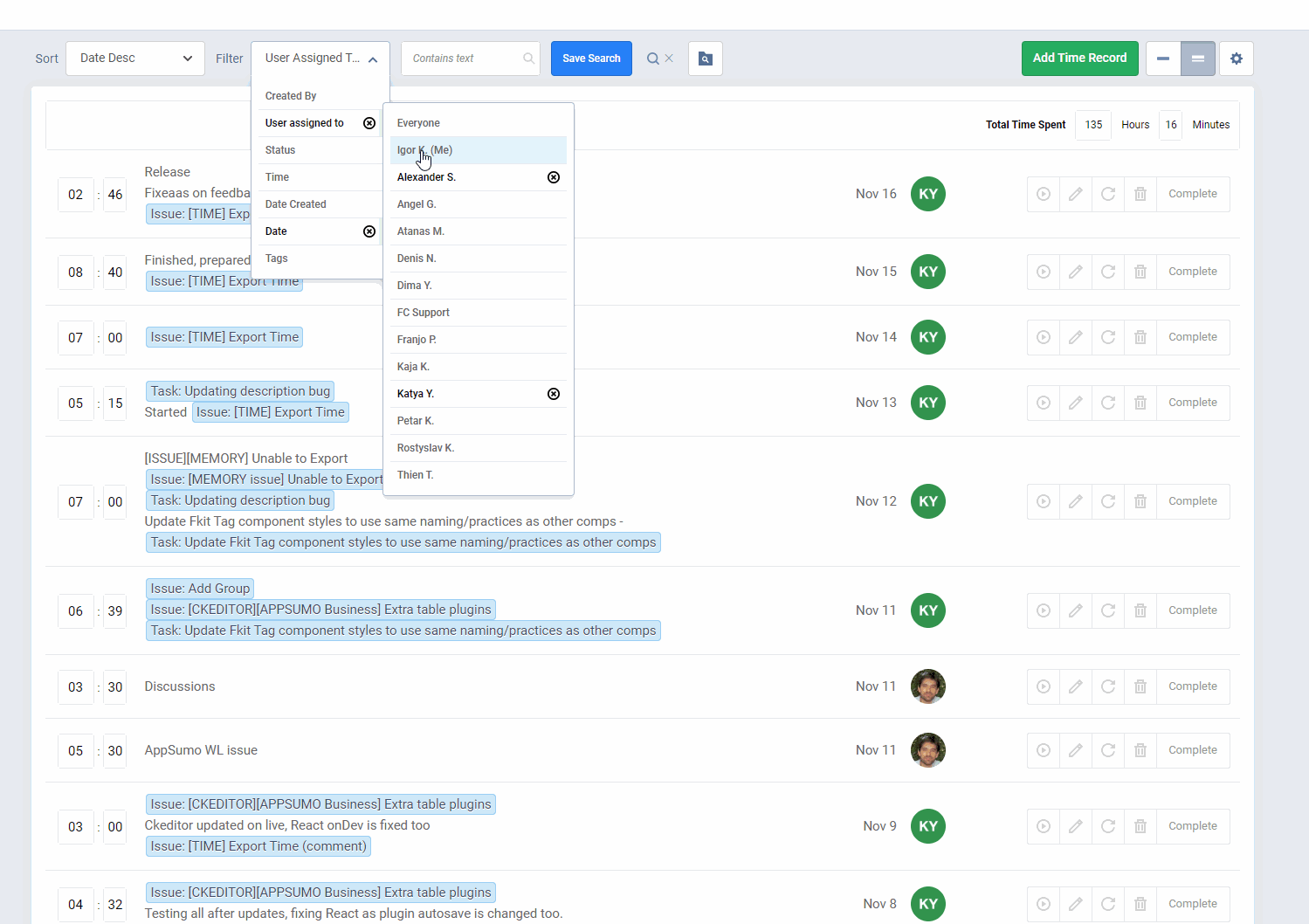This screenshot has height=924, width=1309.
Task: Mark Nov 8 record as Complete
Action: click(x=1193, y=904)
